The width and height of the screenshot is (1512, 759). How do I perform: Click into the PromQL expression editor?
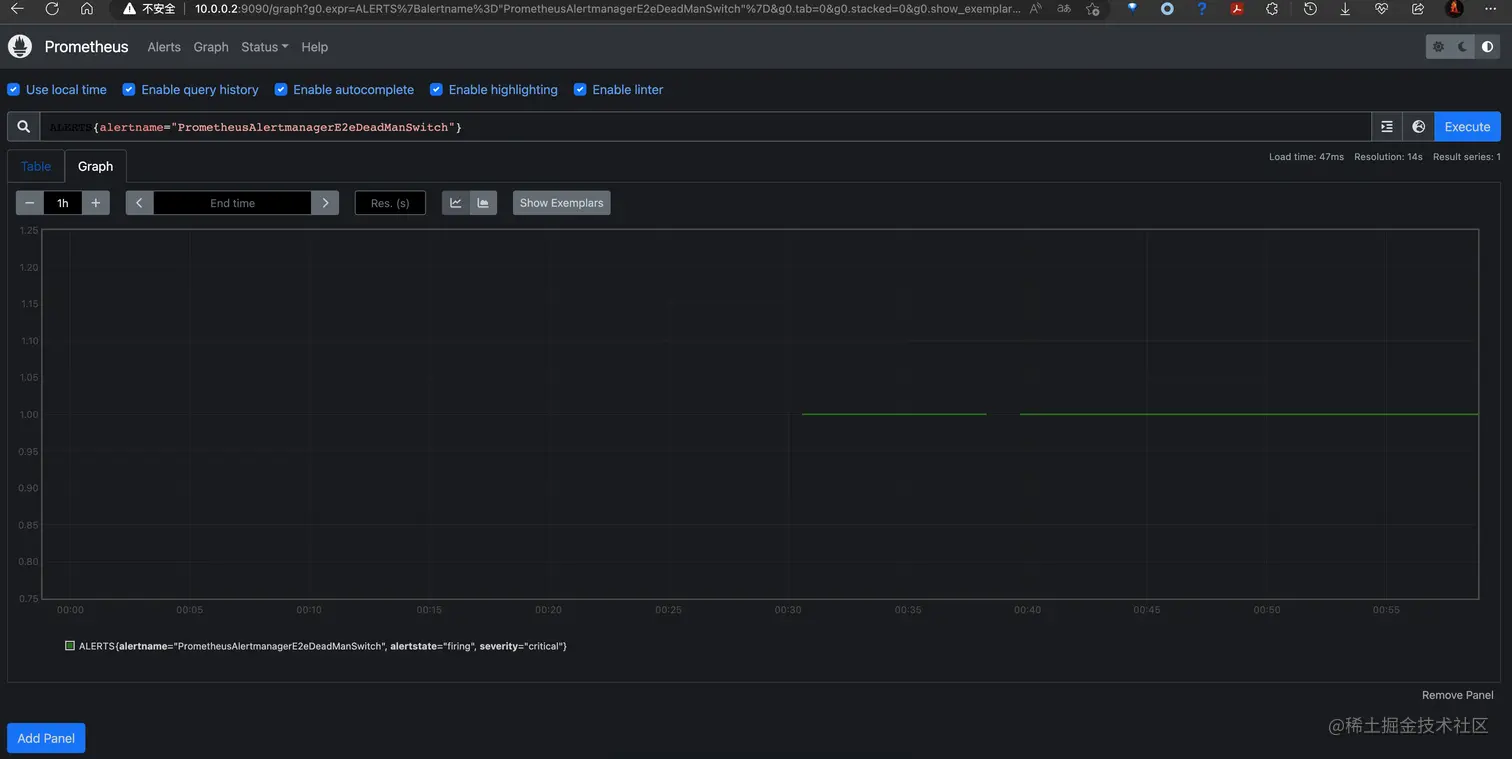point(705,127)
